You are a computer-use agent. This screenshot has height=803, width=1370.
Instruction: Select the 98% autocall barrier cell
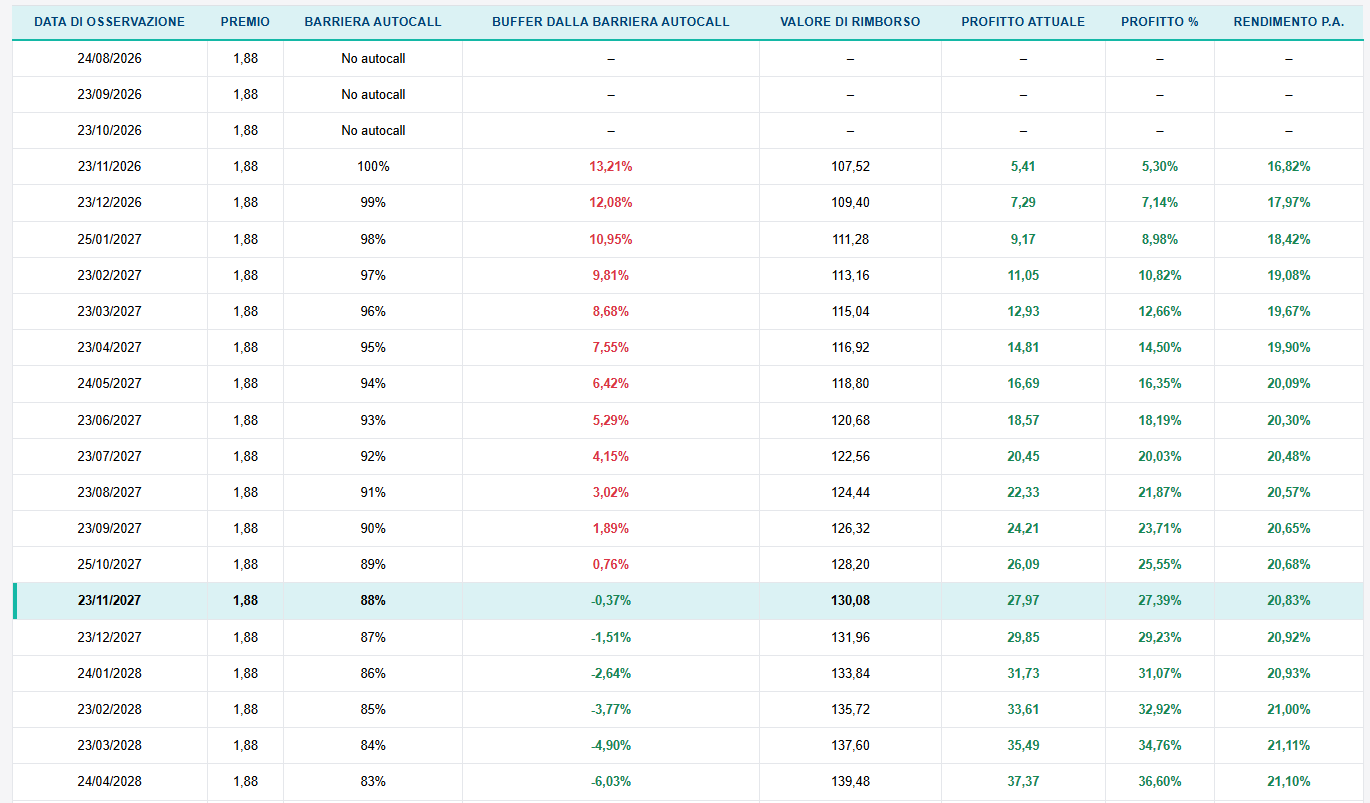(x=373, y=239)
